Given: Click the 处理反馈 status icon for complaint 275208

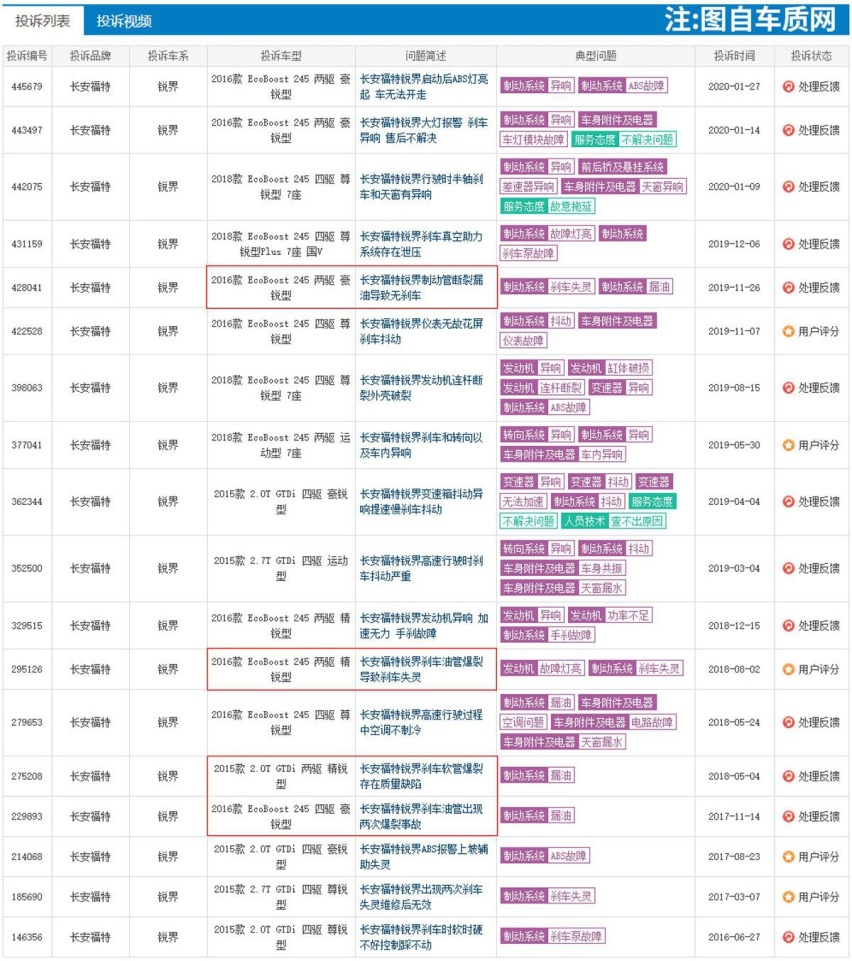Looking at the screenshot, I should pyautogui.click(x=788, y=776).
